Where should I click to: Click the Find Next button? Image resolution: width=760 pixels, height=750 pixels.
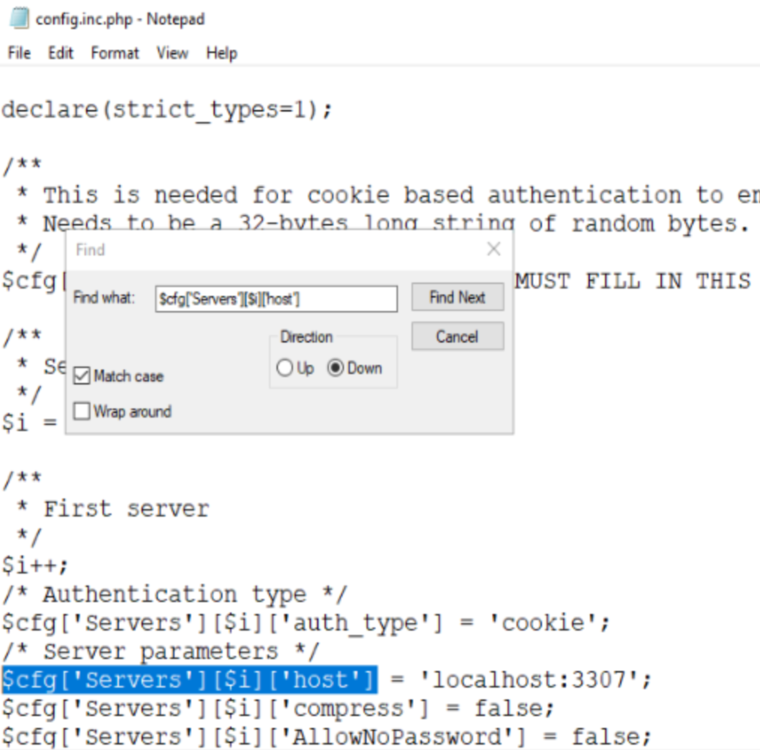click(458, 297)
